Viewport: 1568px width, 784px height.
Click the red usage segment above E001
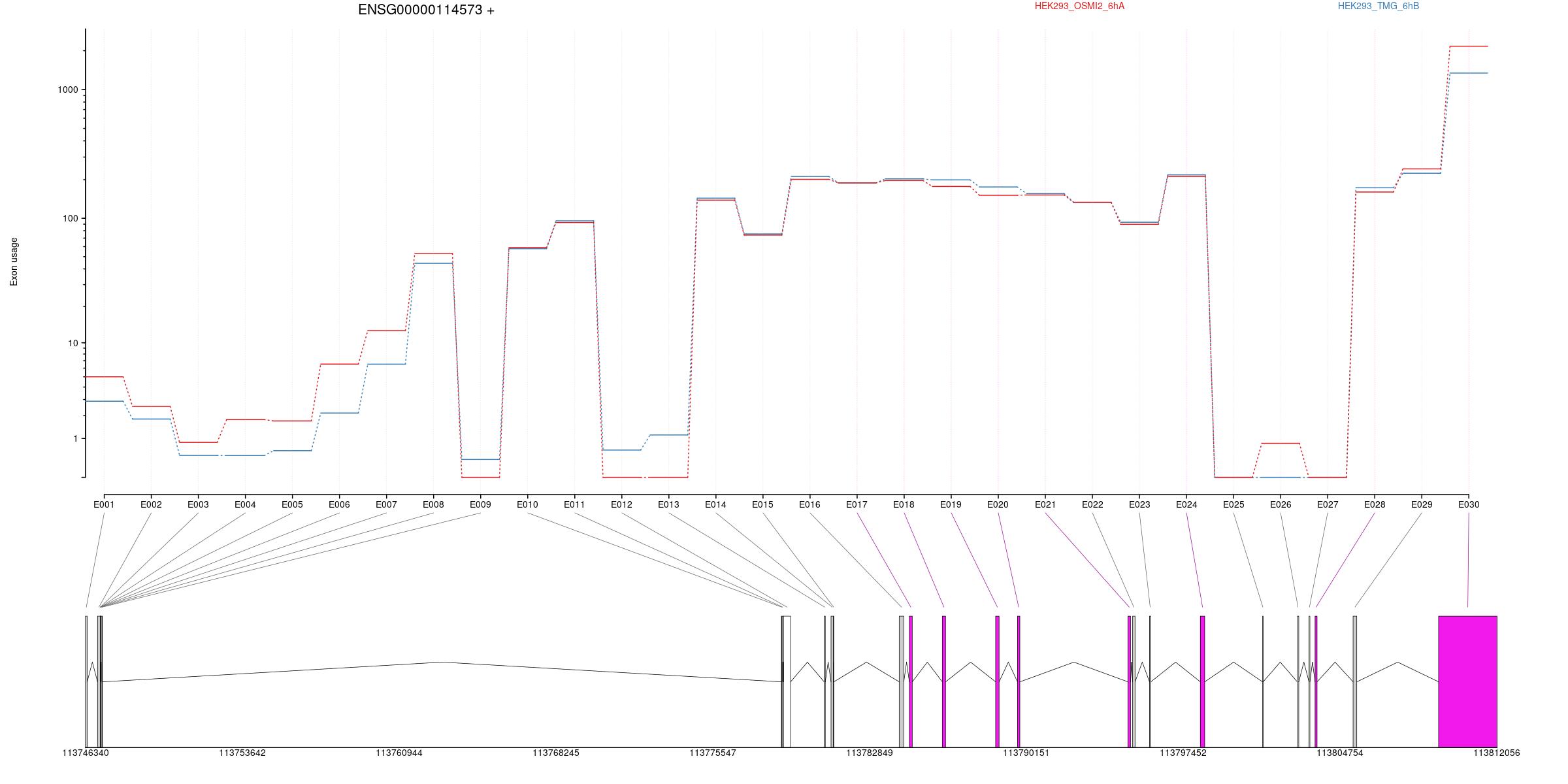(x=105, y=377)
